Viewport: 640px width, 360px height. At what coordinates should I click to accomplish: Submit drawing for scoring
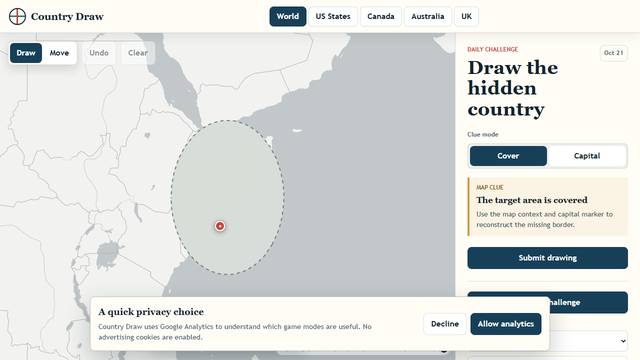coord(547,258)
